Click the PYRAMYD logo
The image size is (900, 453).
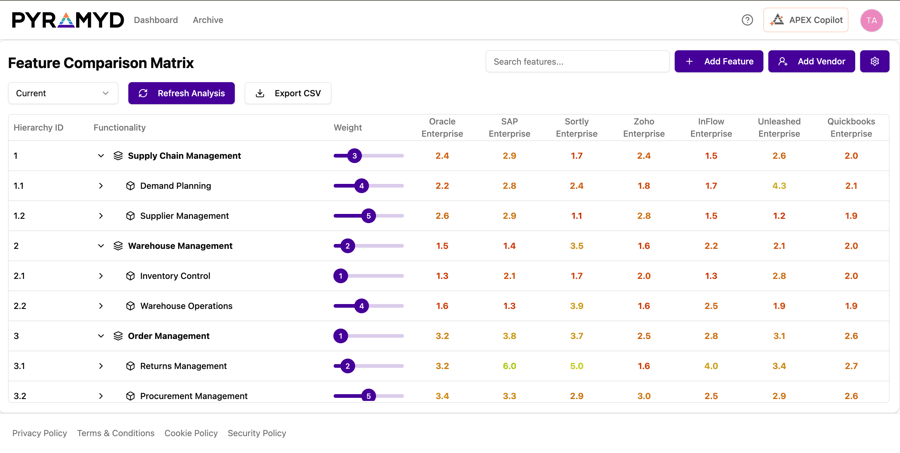68,20
